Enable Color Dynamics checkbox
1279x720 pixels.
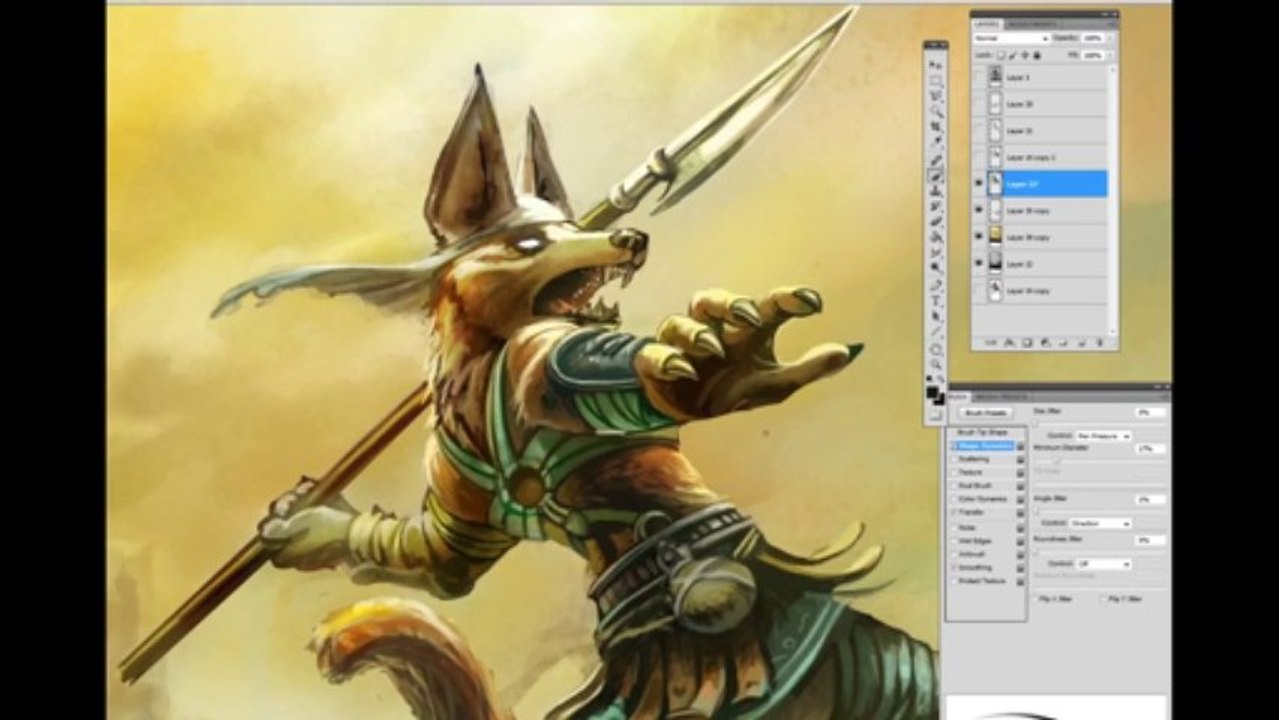(953, 499)
